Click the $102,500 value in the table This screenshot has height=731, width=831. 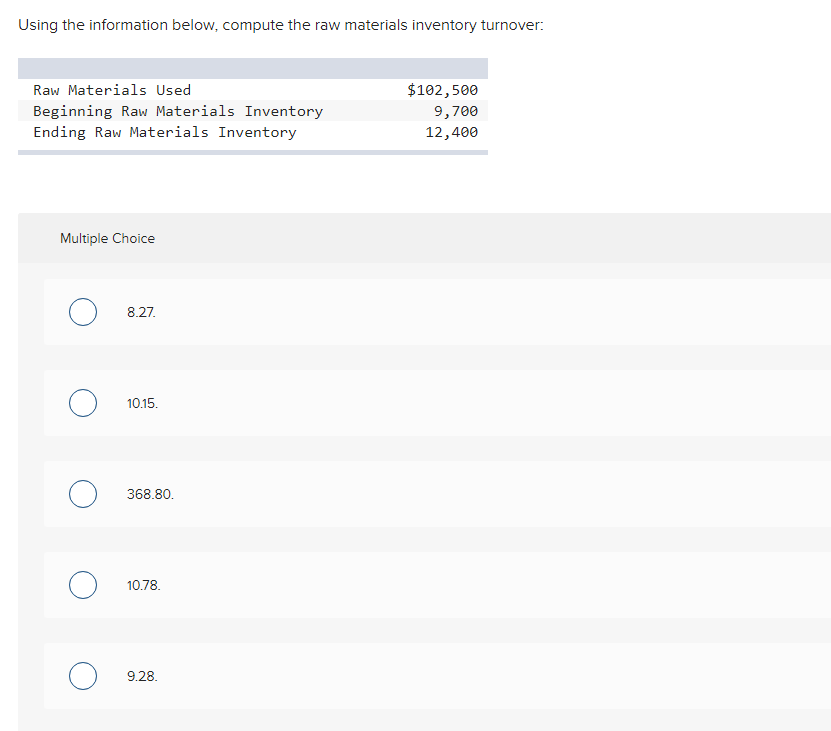click(442, 90)
